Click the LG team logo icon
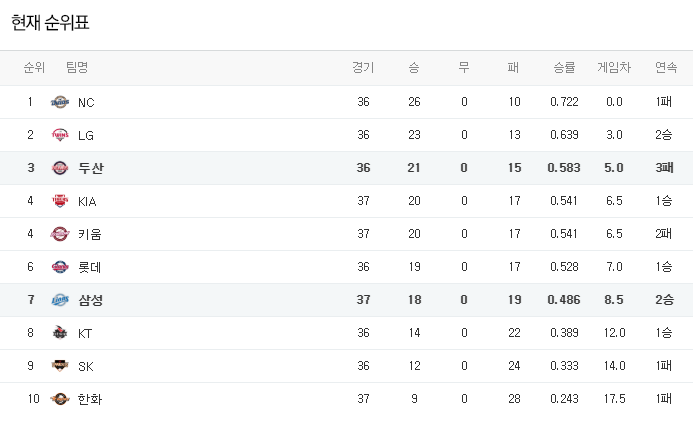 coord(60,135)
